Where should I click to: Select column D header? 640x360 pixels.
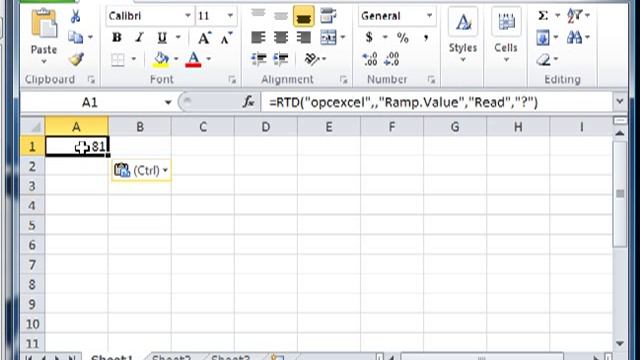(x=266, y=127)
